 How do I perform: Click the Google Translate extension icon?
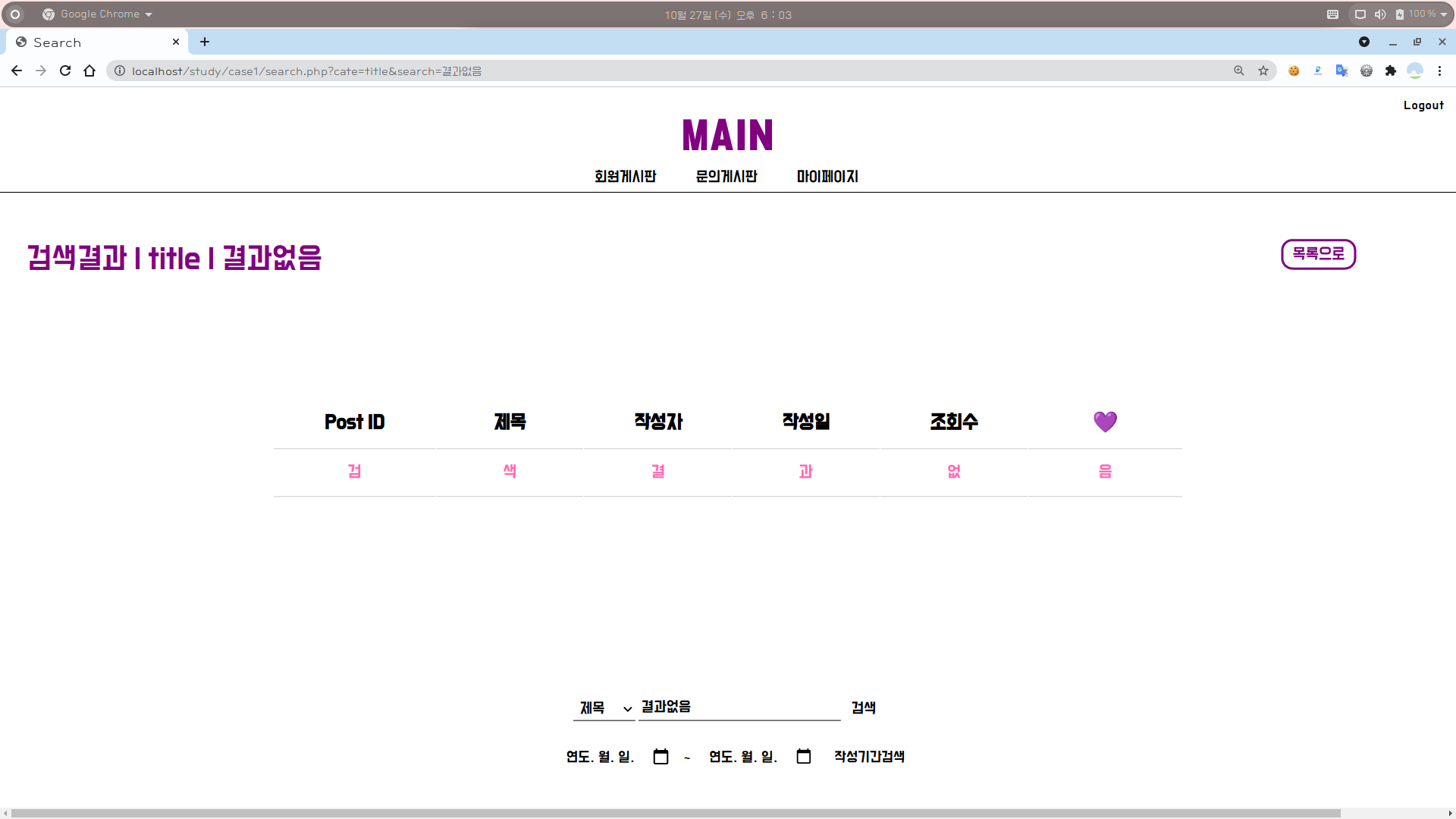pos(1342,71)
